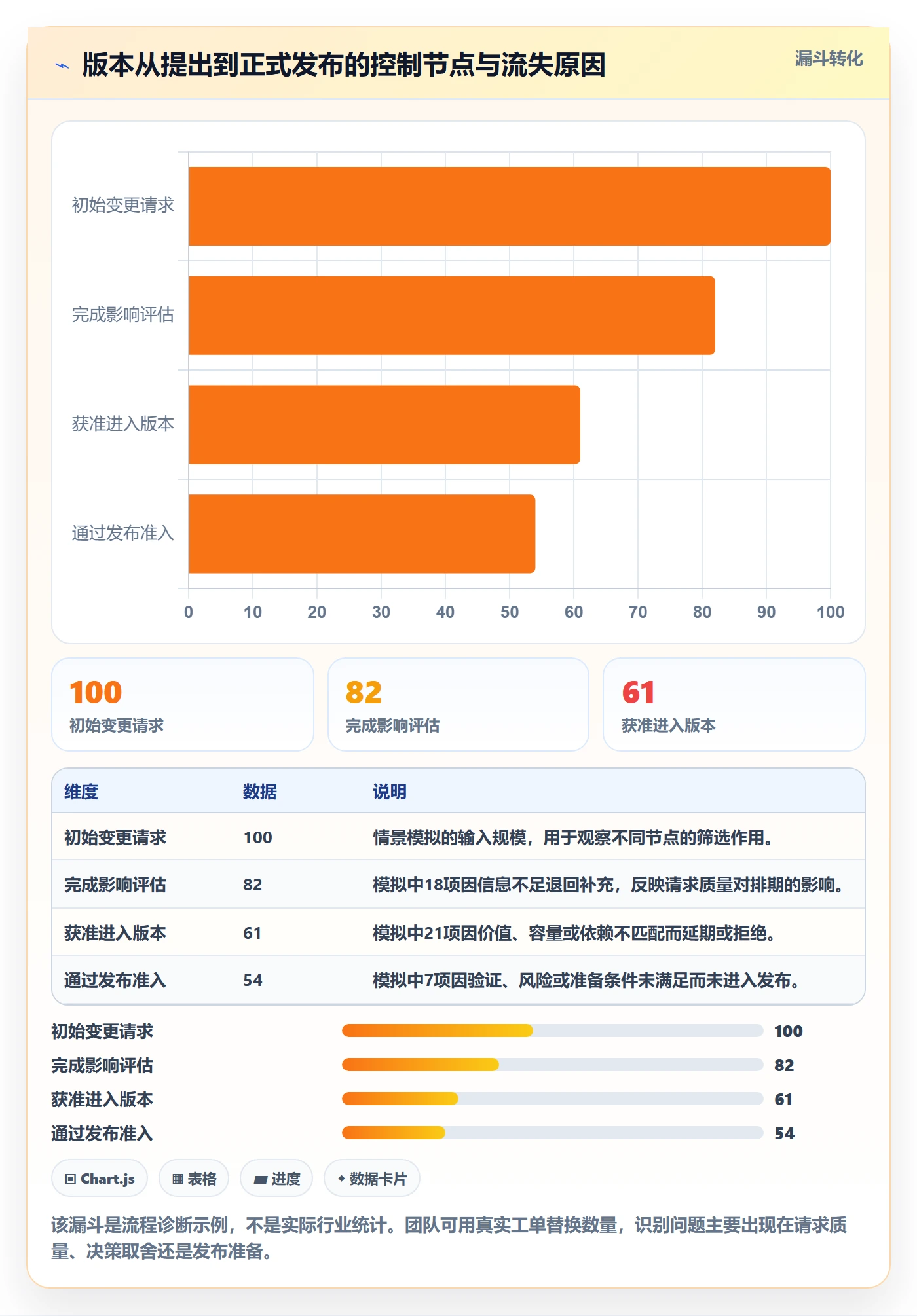Click the description starting 模拟中7项
The height and width of the screenshot is (1316, 917).
coord(587,980)
